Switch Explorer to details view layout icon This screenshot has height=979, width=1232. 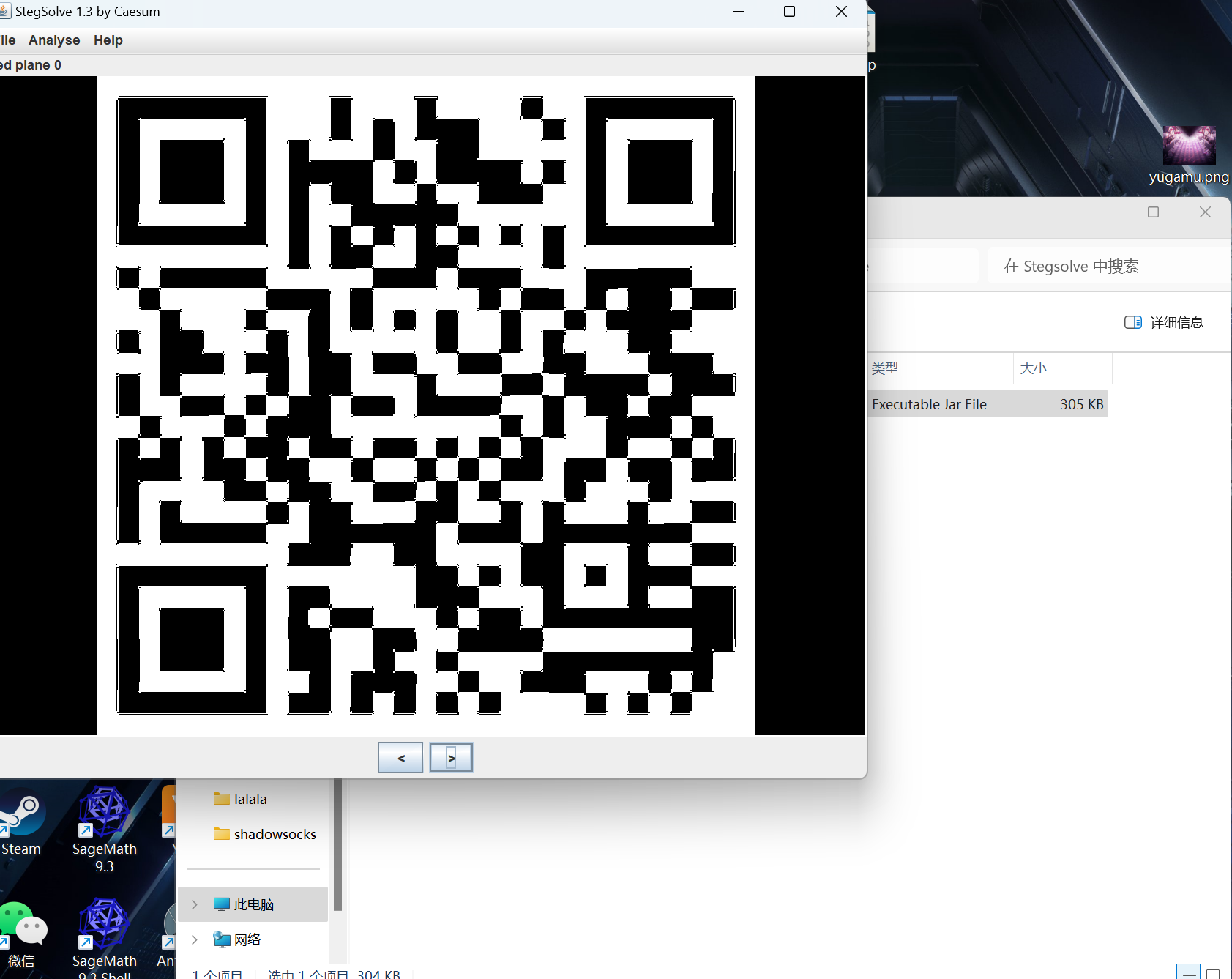click(x=1189, y=972)
